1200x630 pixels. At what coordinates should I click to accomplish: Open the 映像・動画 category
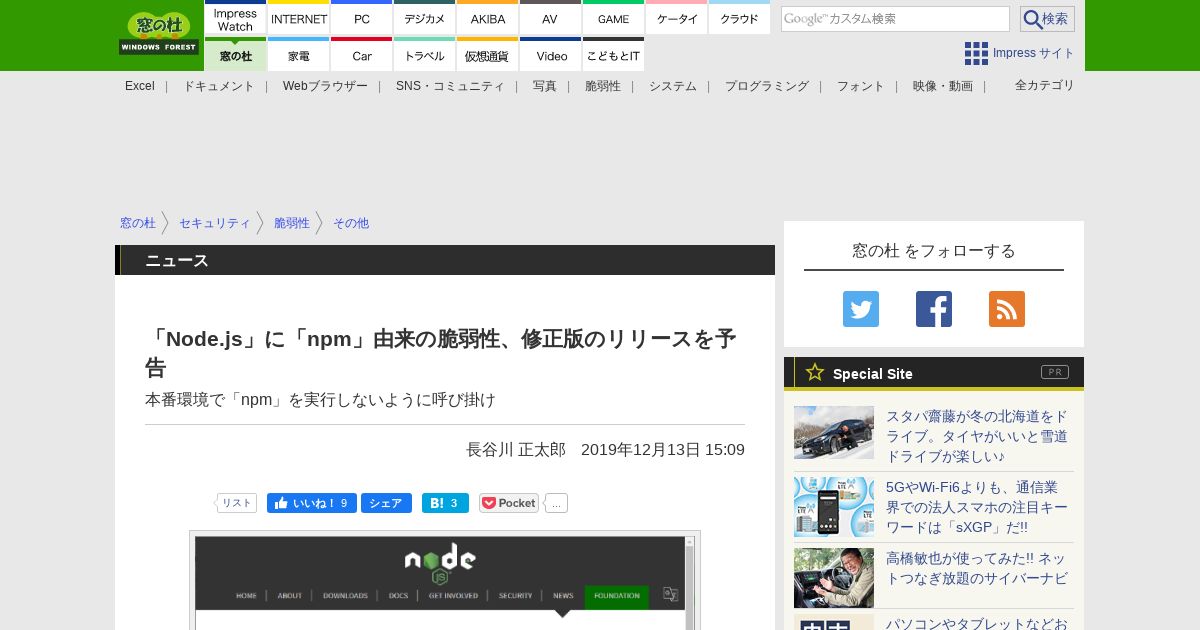tap(943, 86)
